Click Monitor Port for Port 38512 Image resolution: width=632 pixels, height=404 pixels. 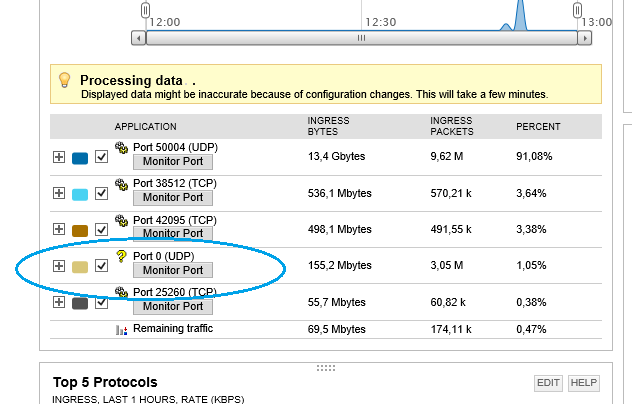pyautogui.click(x=173, y=198)
